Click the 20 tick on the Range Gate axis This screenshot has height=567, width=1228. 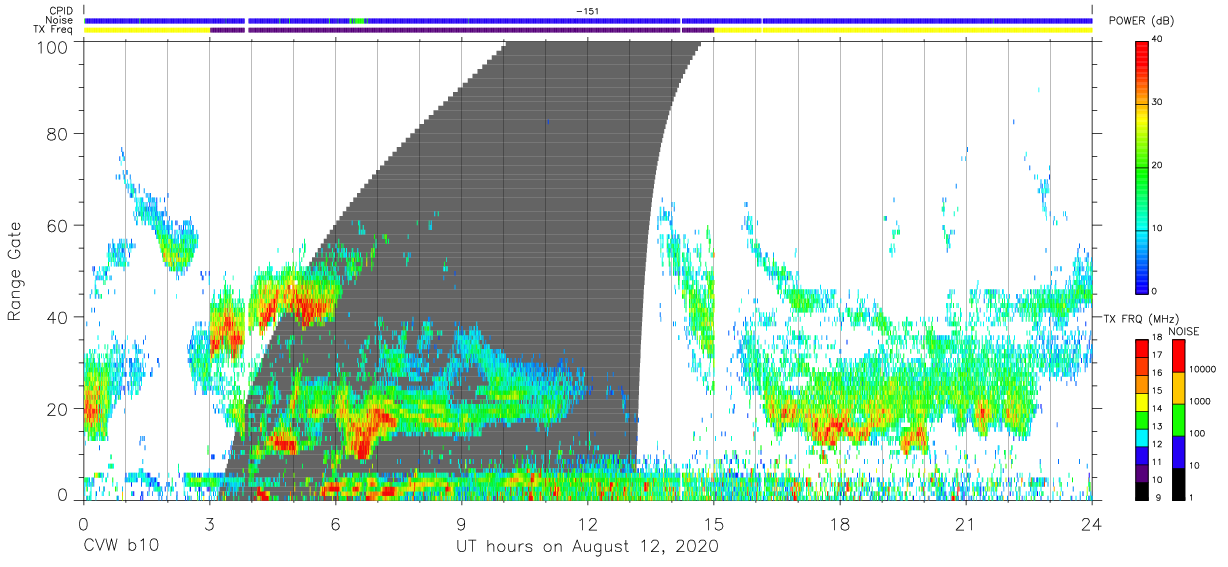59,408
